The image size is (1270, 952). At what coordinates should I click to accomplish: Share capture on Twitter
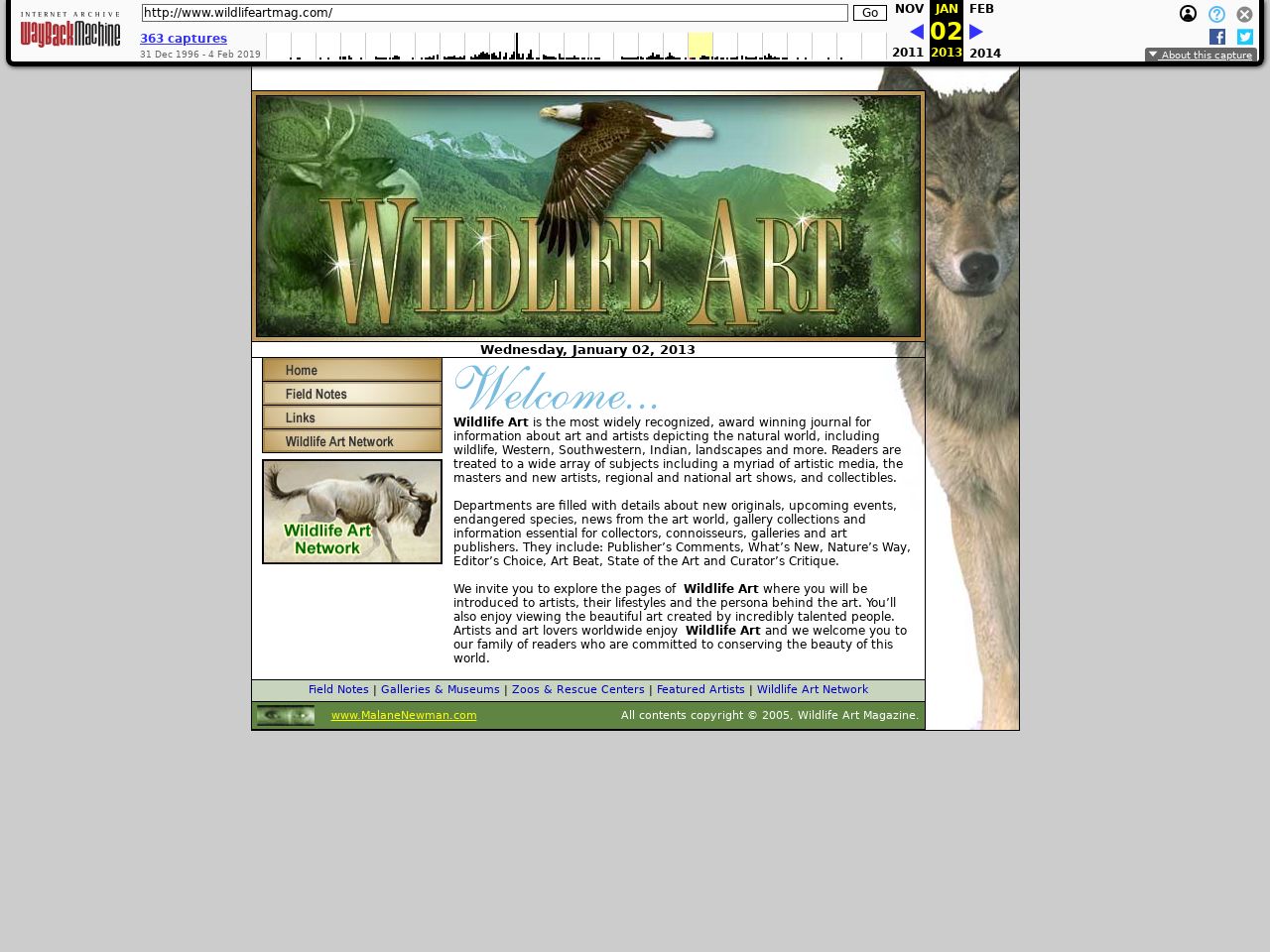pyautogui.click(x=1244, y=37)
